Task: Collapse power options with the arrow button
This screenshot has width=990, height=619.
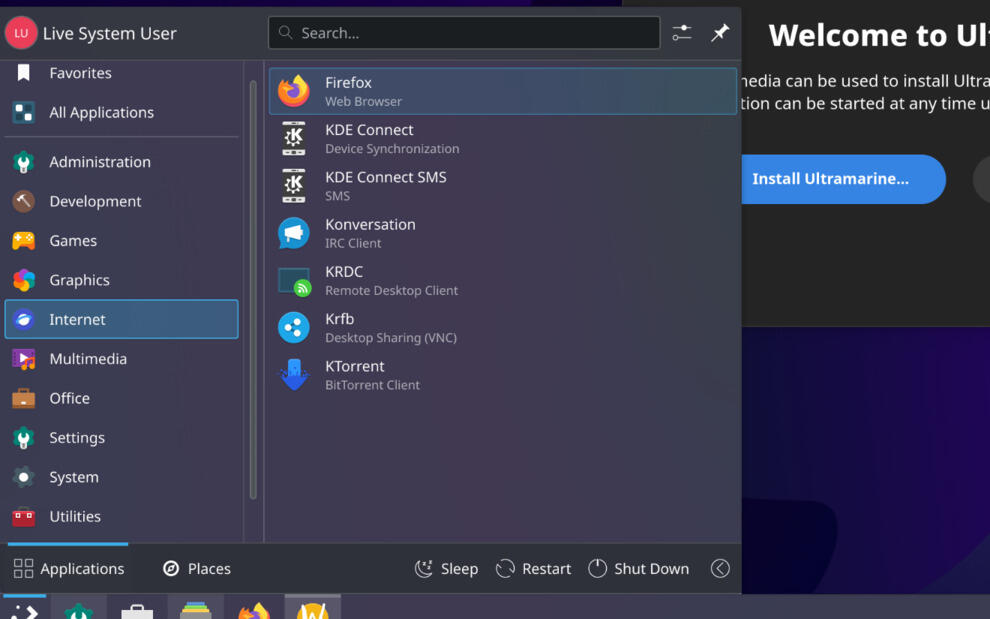Action: [720, 568]
